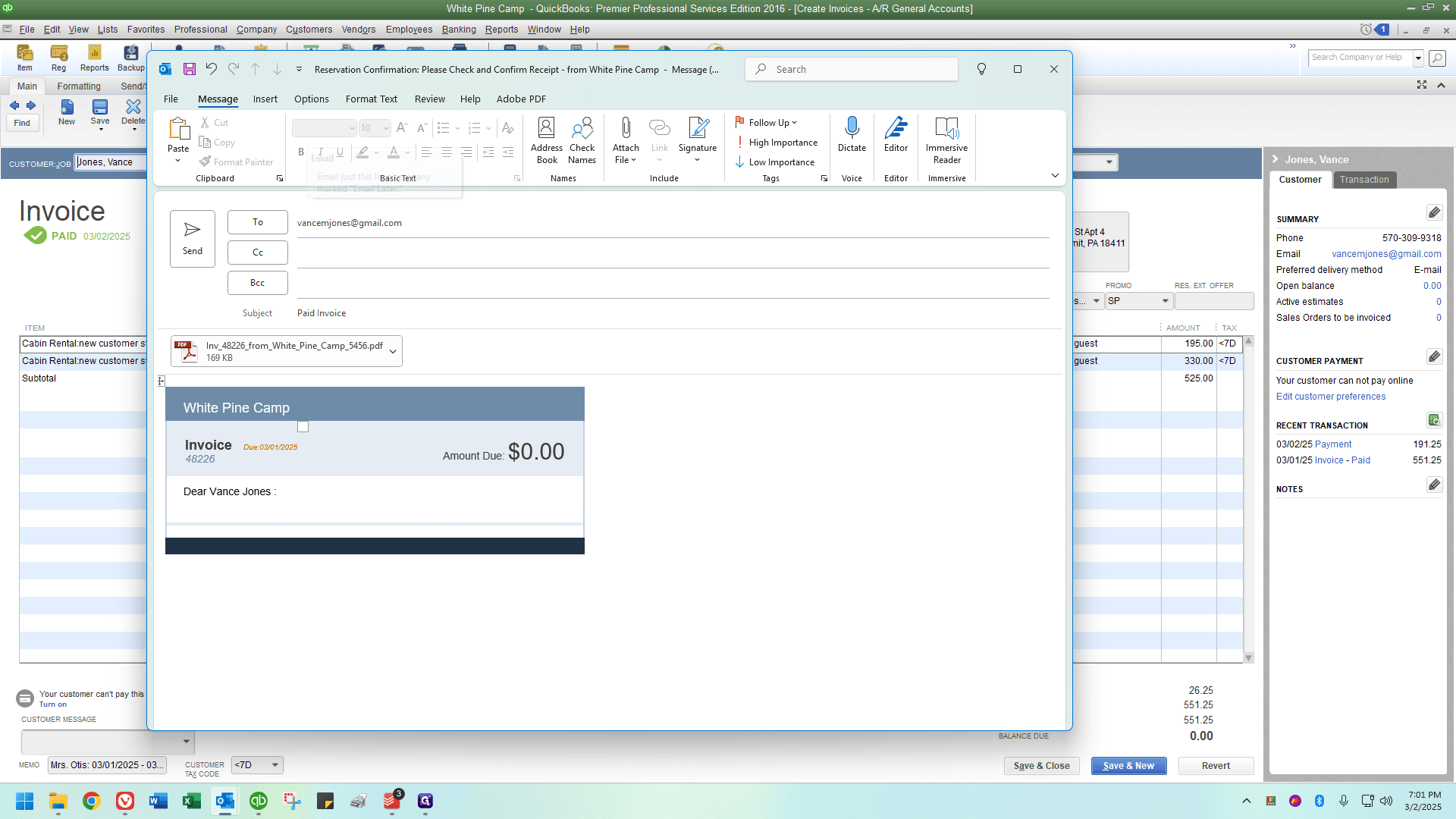
Task: Run Check Names on recipients
Action: tap(582, 140)
